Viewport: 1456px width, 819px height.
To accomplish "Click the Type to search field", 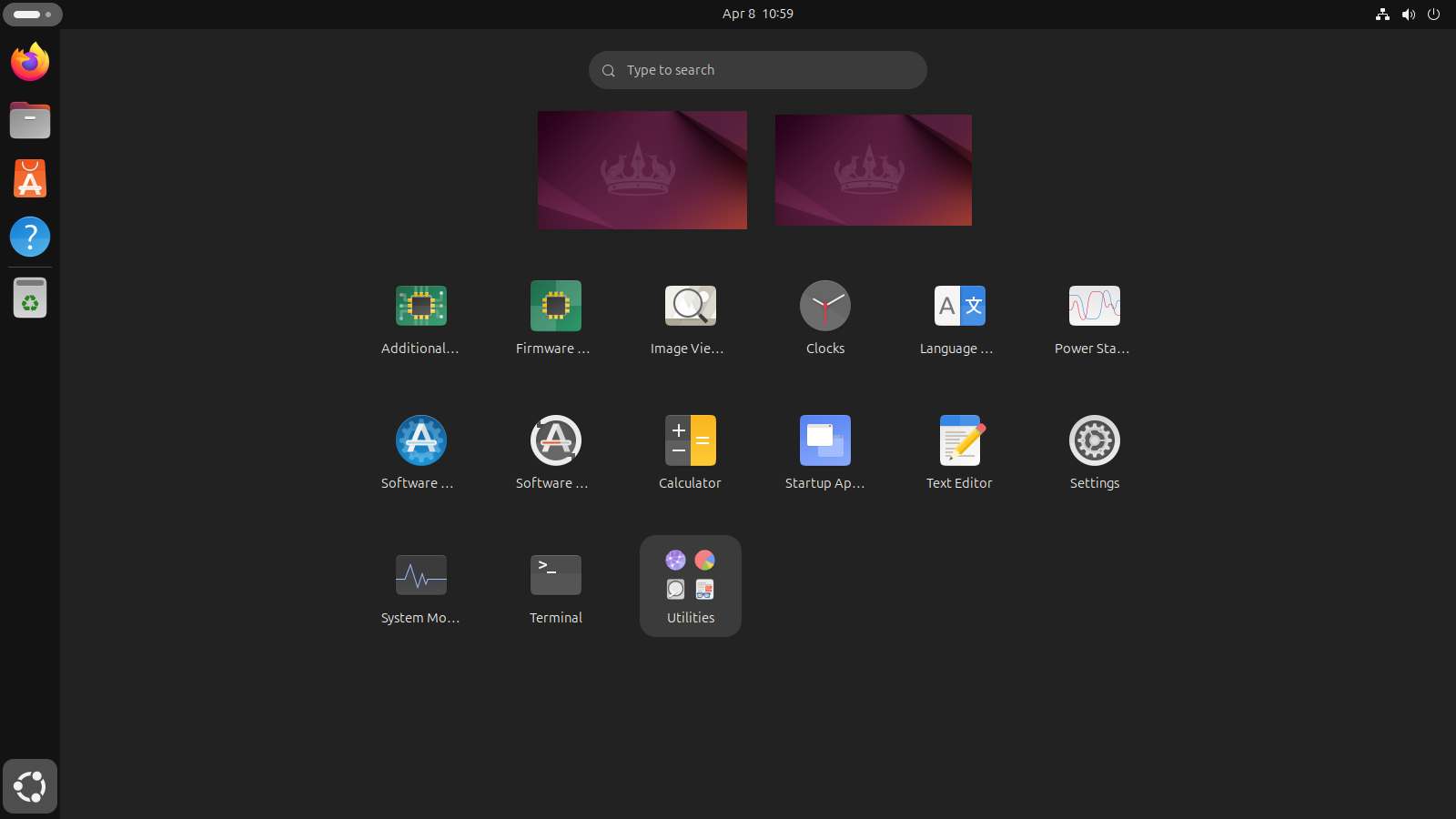I will click(x=757, y=69).
